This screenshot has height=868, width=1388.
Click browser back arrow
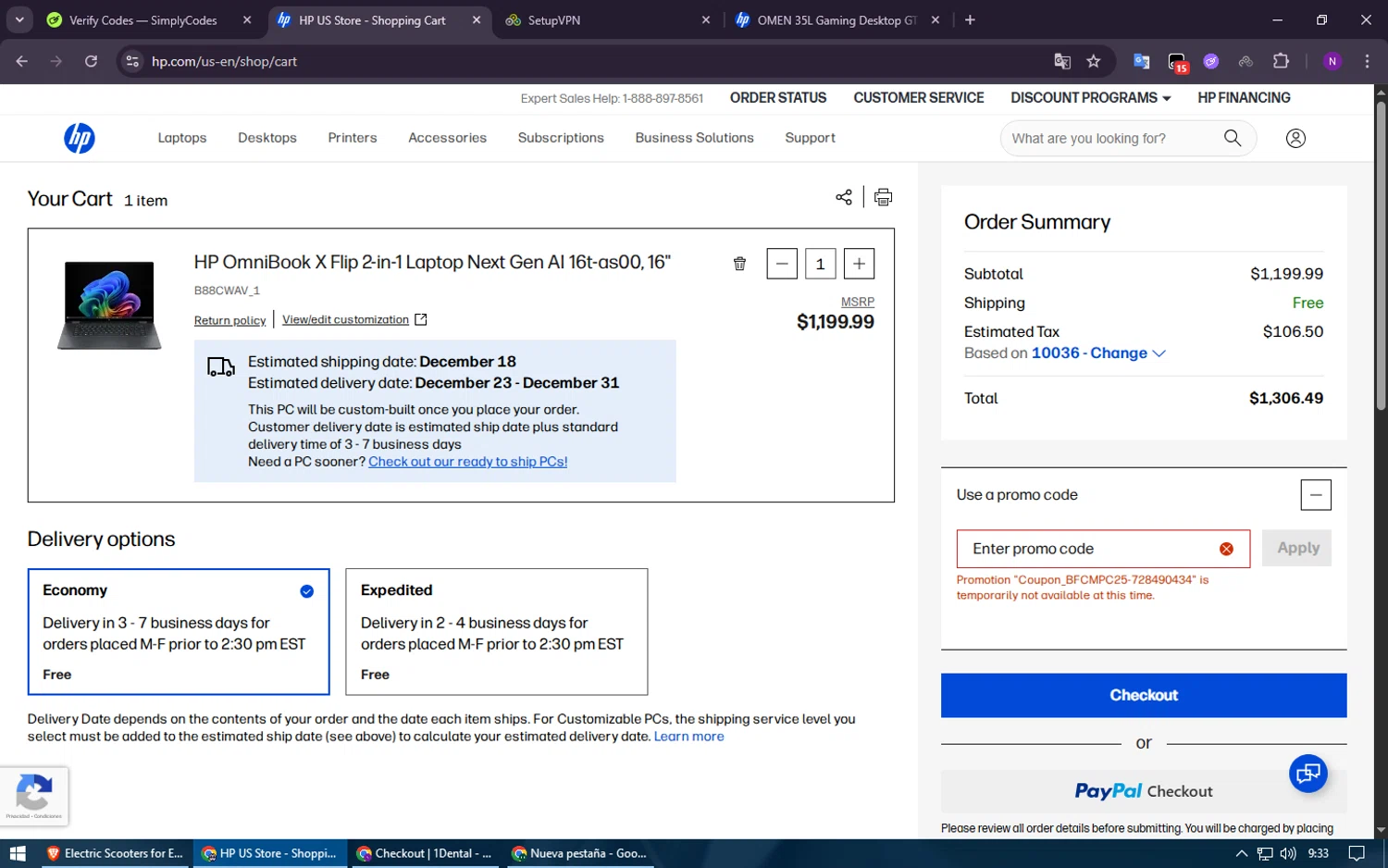[22, 61]
